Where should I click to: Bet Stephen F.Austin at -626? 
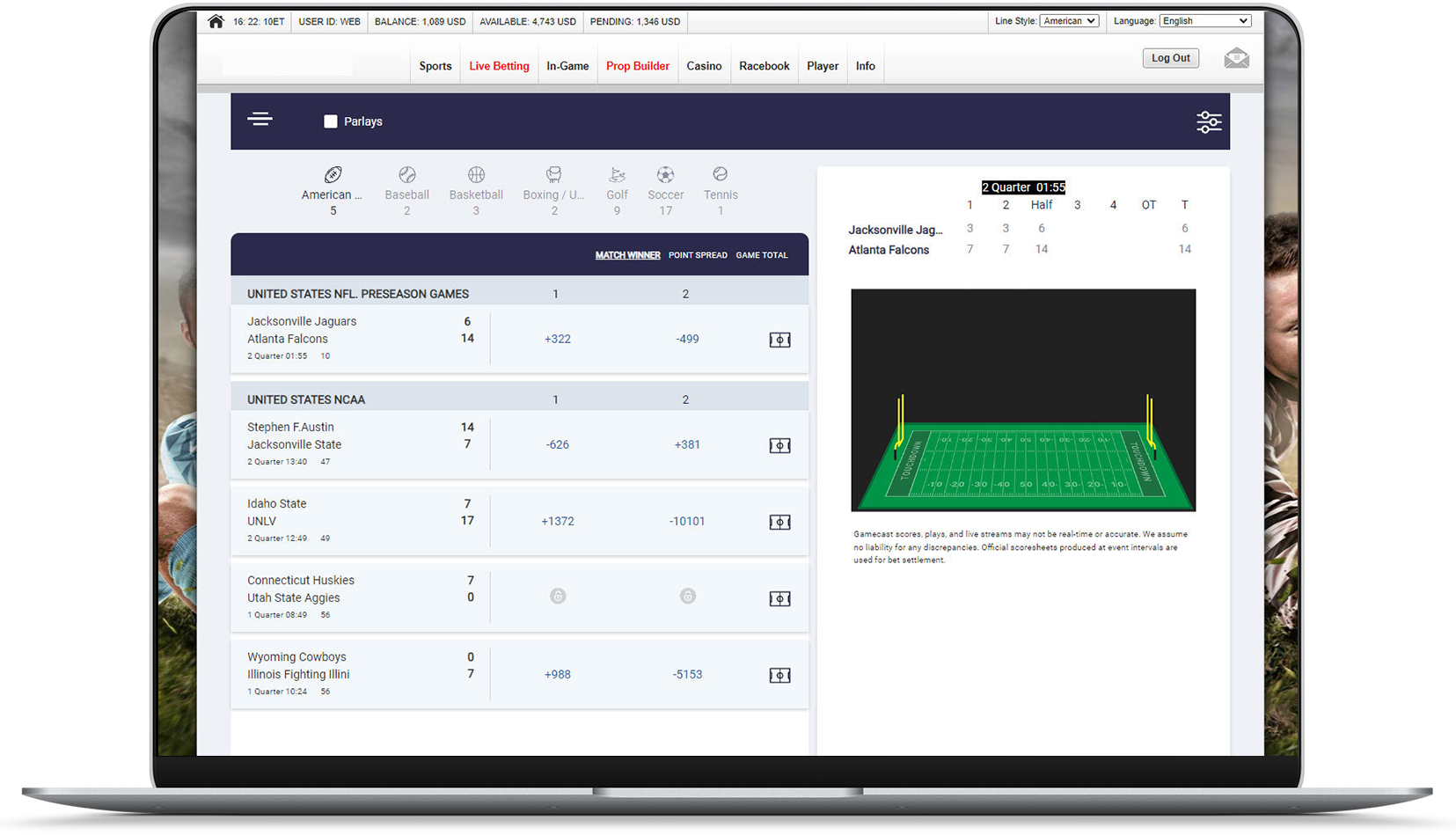point(558,444)
